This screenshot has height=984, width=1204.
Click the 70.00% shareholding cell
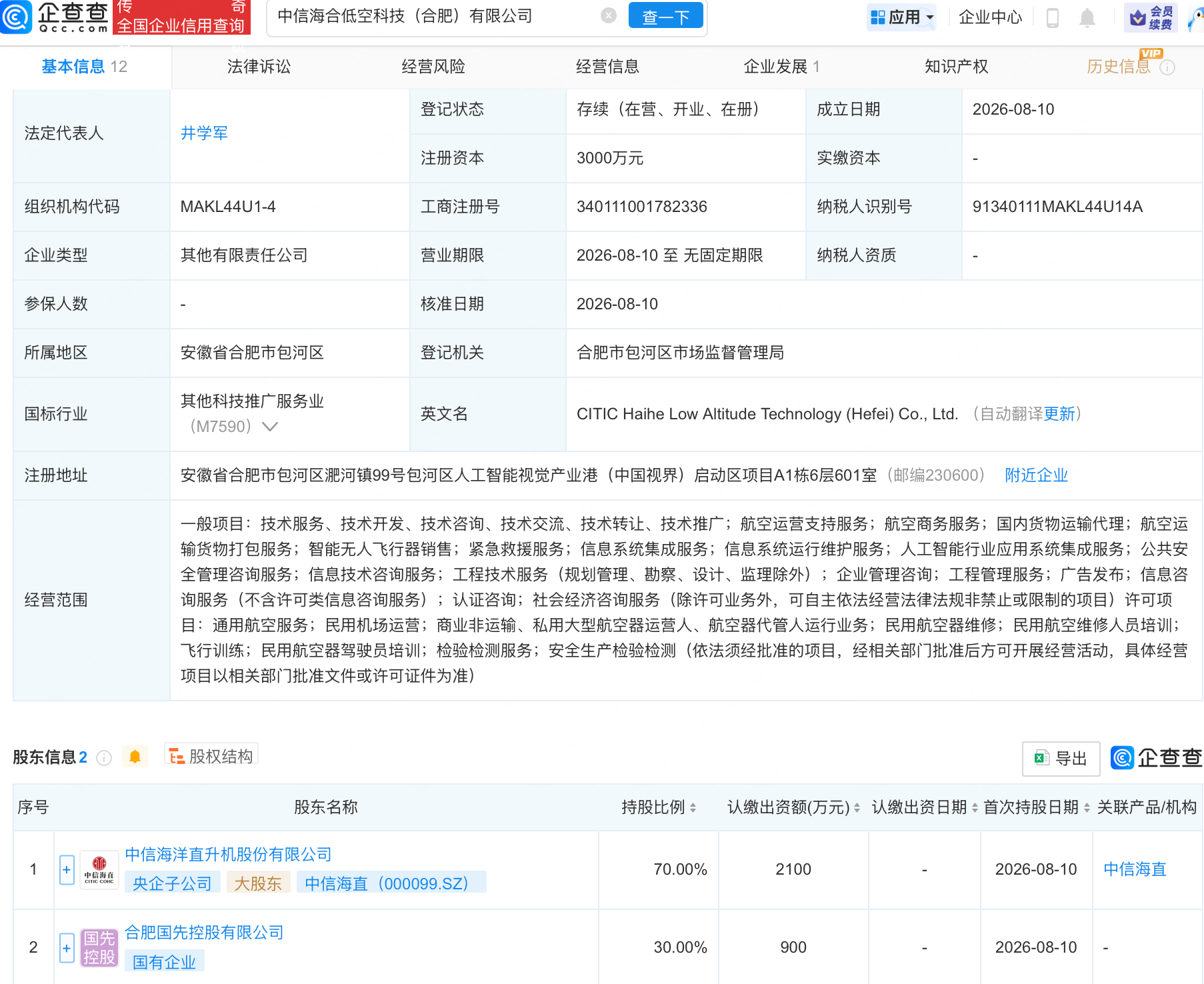(x=680, y=869)
